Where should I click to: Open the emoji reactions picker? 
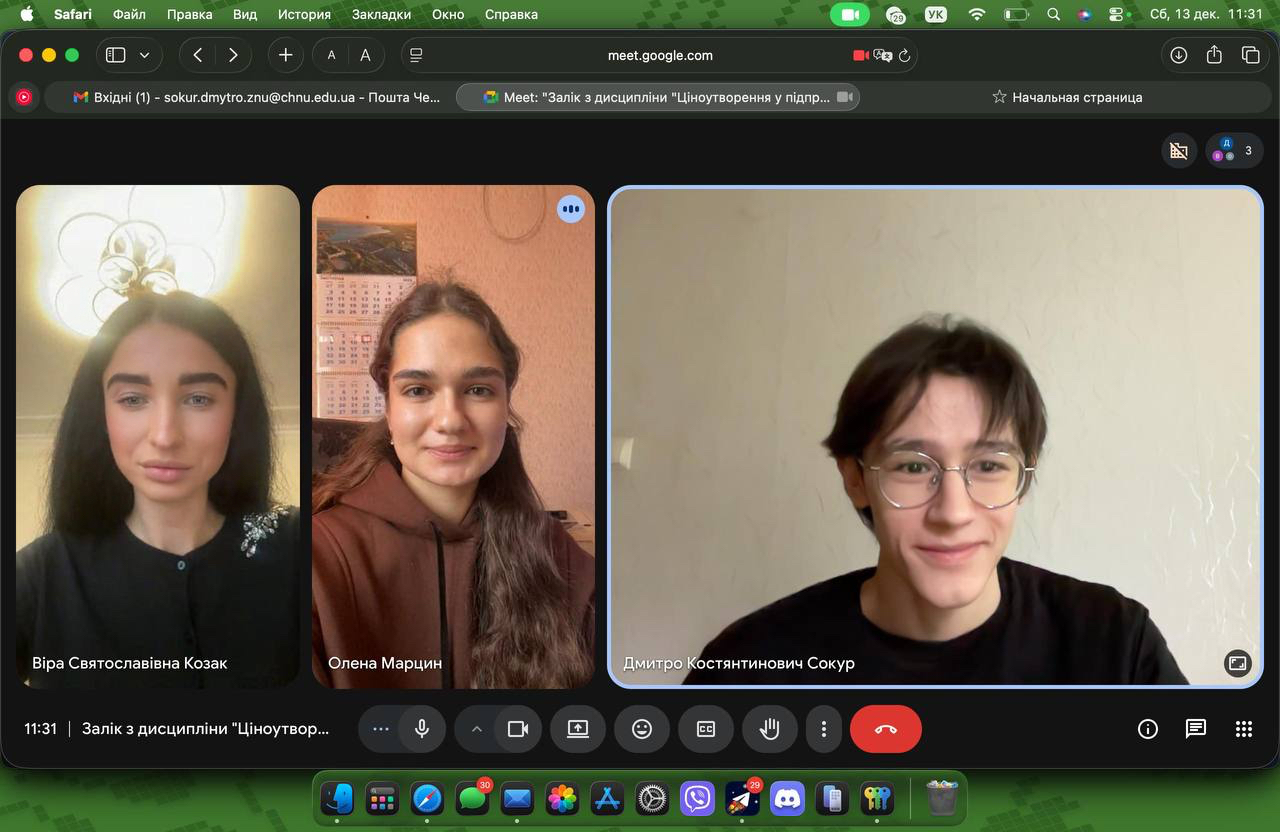(642, 729)
